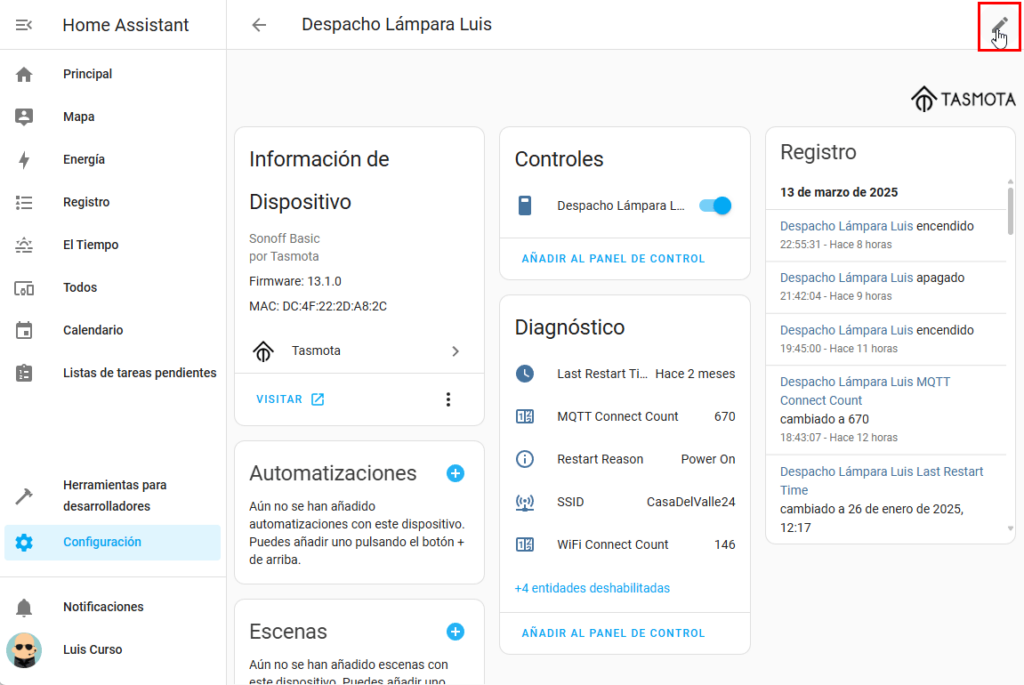Click the VISITAR device link

(x=290, y=399)
